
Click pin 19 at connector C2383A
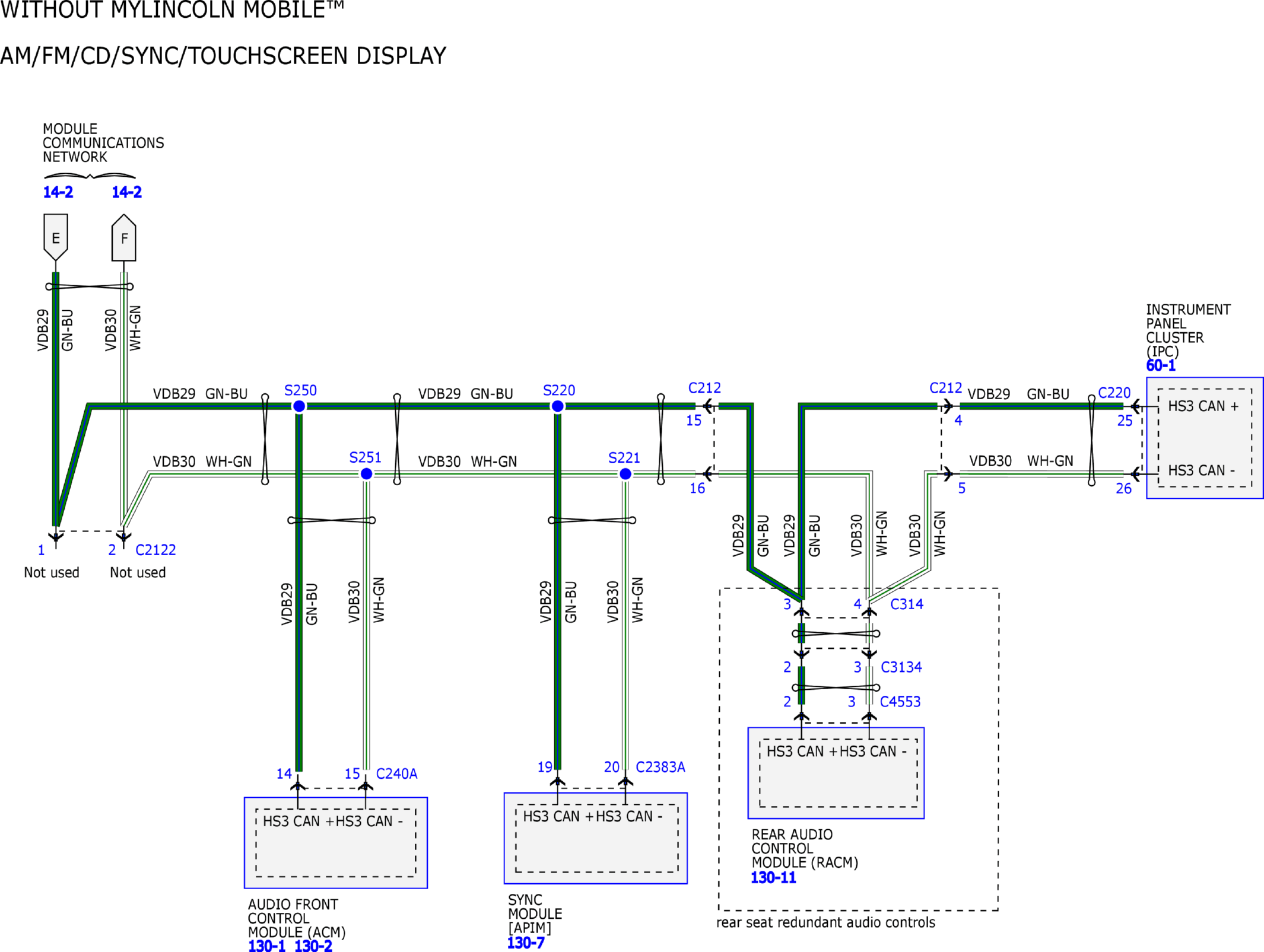point(545,767)
